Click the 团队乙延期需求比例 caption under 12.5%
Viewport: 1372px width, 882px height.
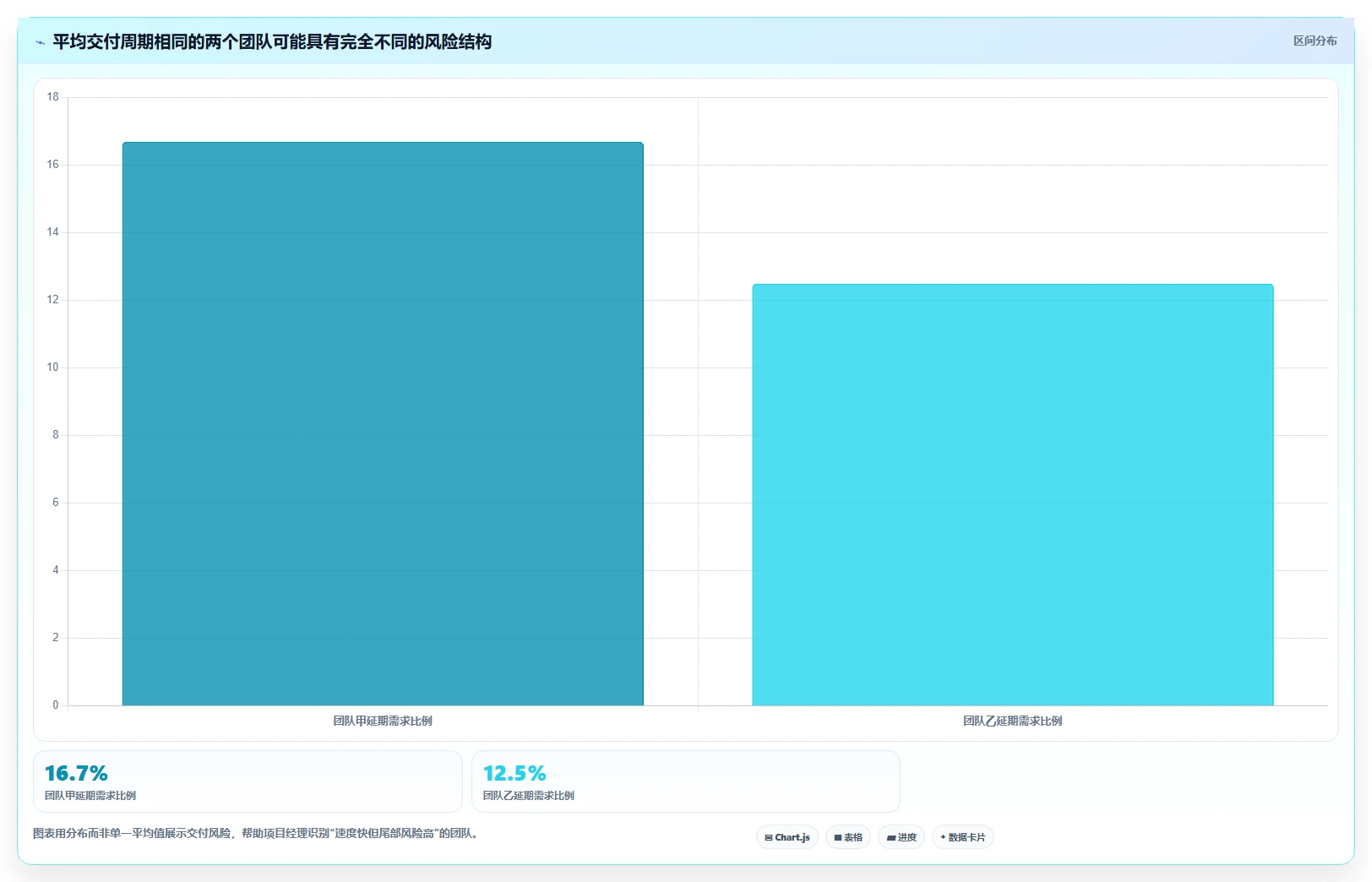tap(529, 796)
